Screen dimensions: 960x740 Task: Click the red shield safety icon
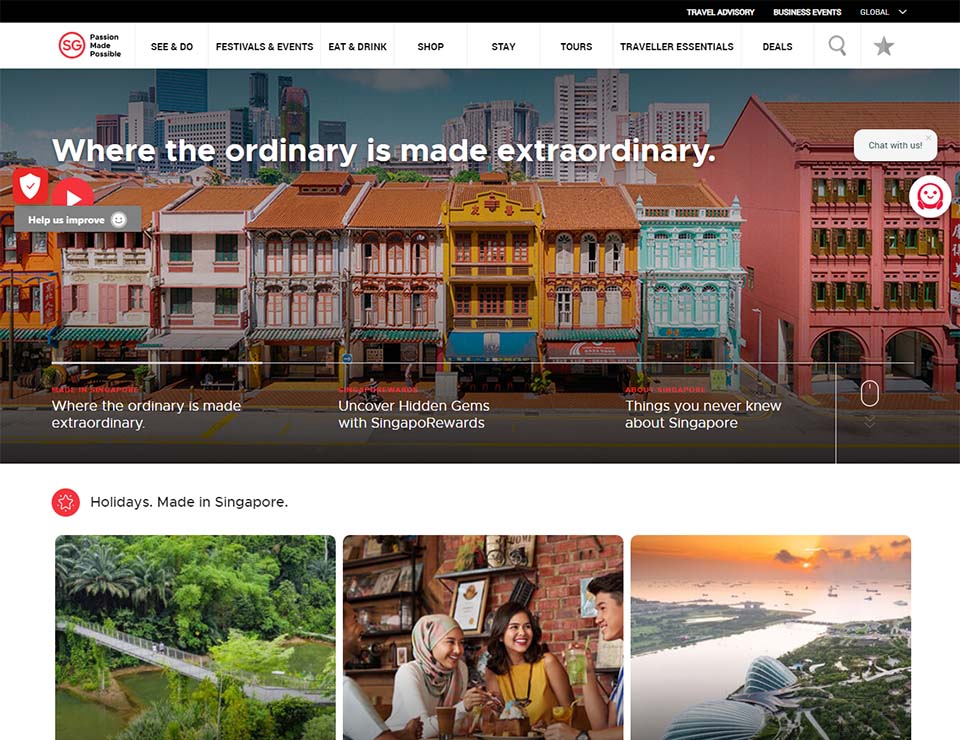tap(31, 185)
